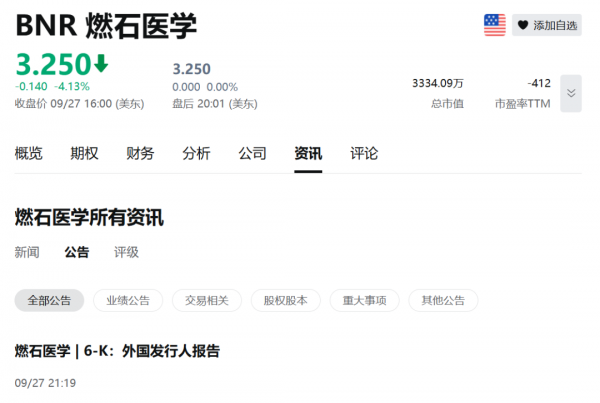Select the 公告 announcements sub-tab
600x403 pixels.
(77, 252)
